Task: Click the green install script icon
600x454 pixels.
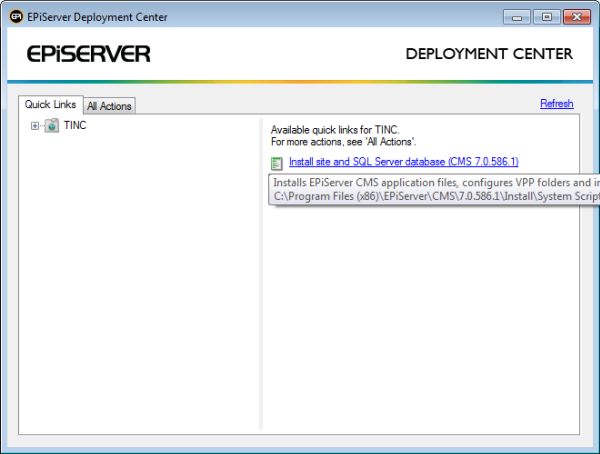Action: pyautogui.click(x=277, y=162)
